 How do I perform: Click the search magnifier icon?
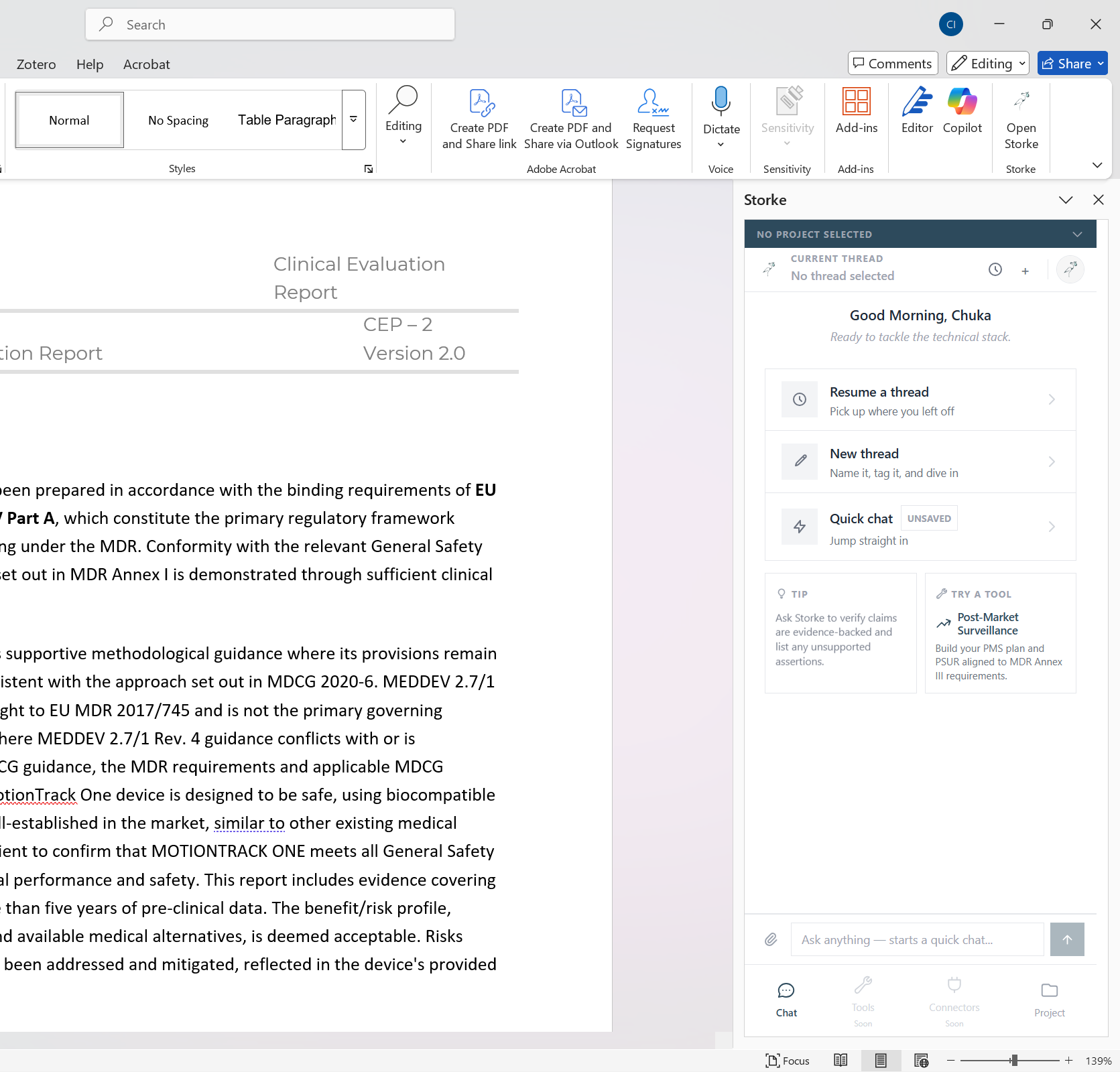[x=106, y=25]
